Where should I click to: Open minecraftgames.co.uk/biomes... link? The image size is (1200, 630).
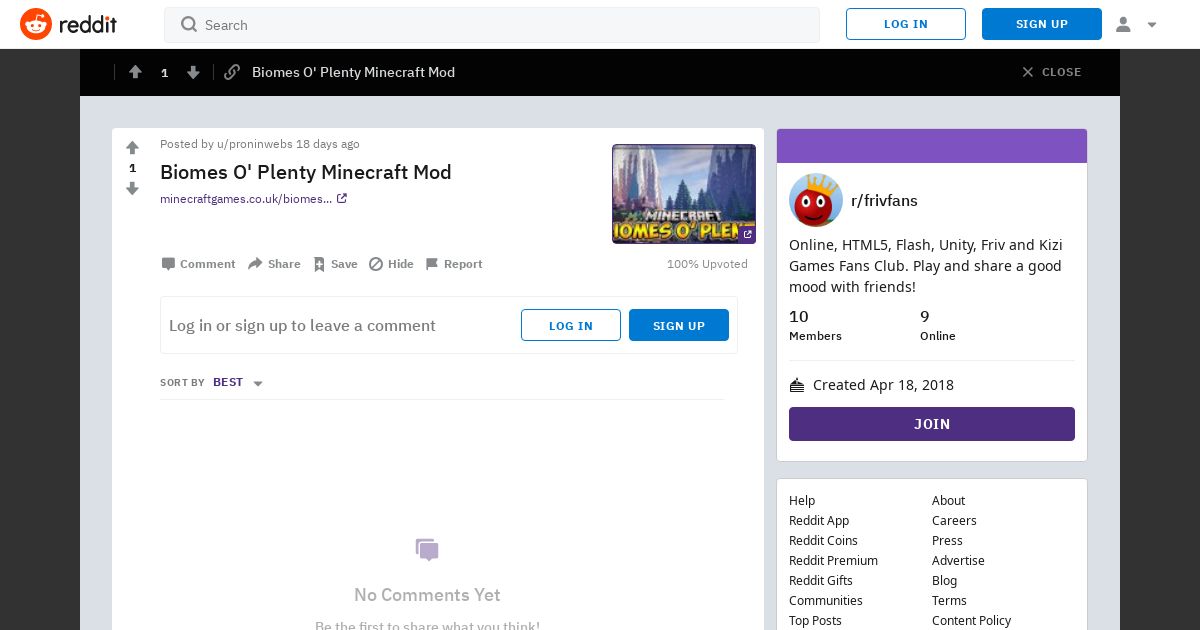pyautogui.click(x=253, y=199)
